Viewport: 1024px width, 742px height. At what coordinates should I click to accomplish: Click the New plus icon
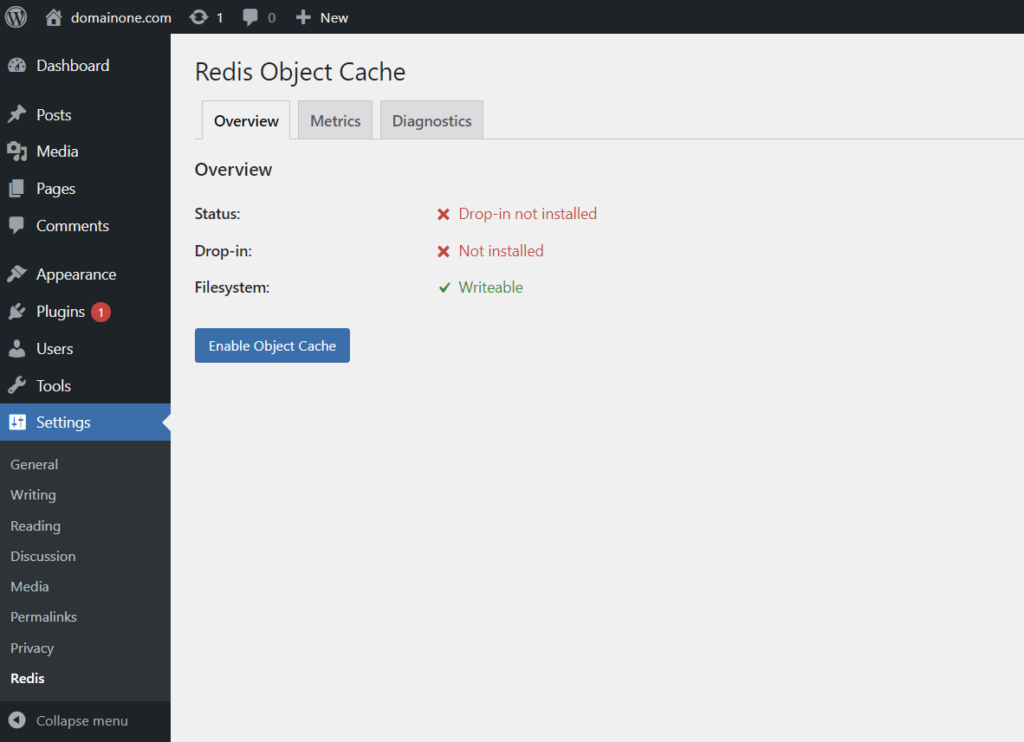tap(304, 17)
